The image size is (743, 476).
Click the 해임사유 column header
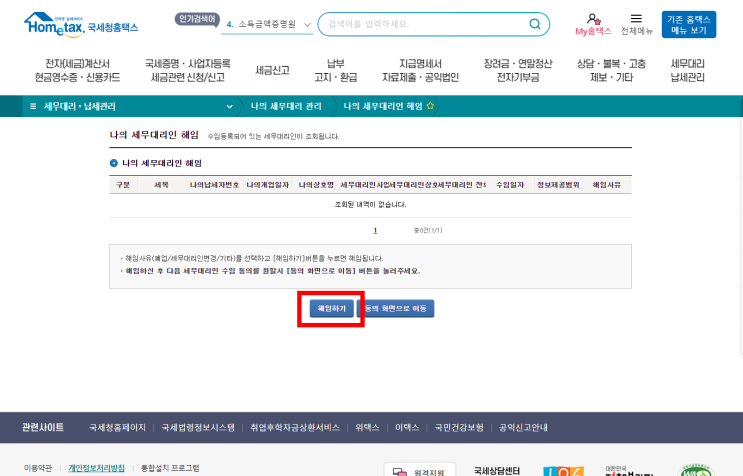(x=607, y=185)
